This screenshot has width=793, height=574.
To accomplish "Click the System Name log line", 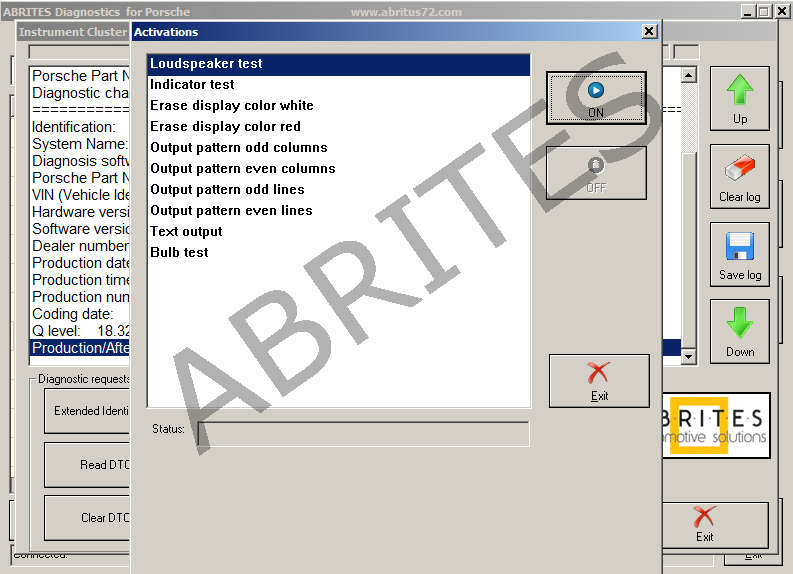I will (x=80, y=144).
